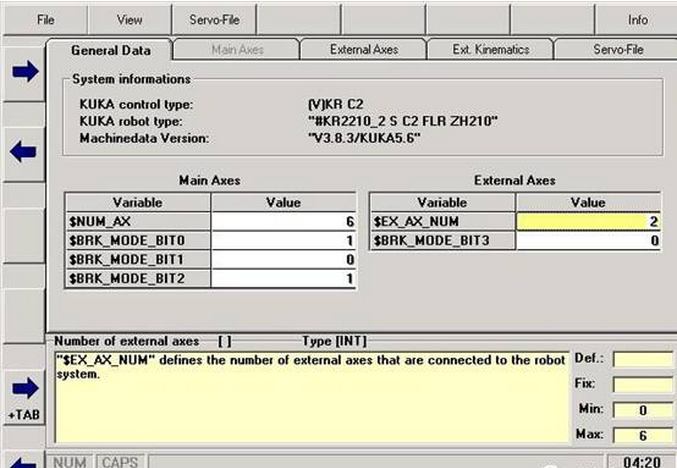Edit the $BRK_MODE_BIT2 value field
This screenshot has width=677, height=468.
coord(283,278)
